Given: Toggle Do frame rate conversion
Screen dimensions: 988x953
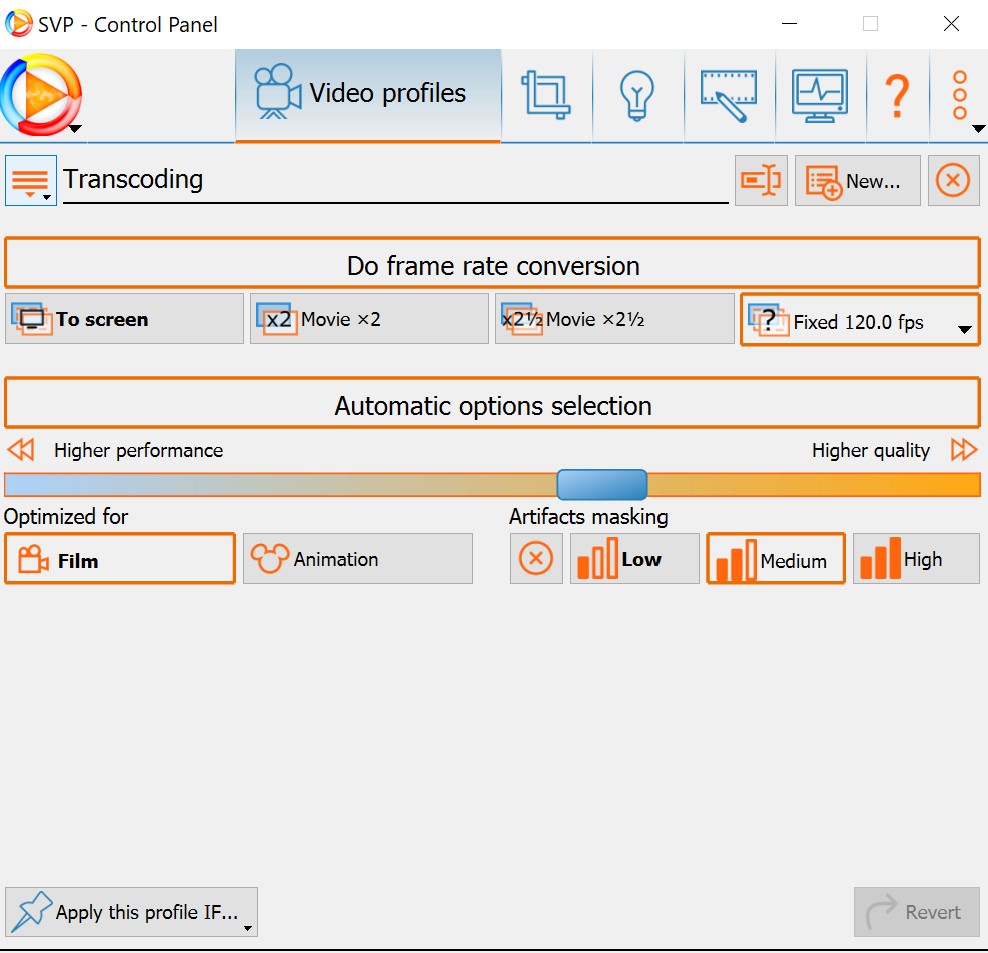Looking at the screenshot, I should point(492,265).
